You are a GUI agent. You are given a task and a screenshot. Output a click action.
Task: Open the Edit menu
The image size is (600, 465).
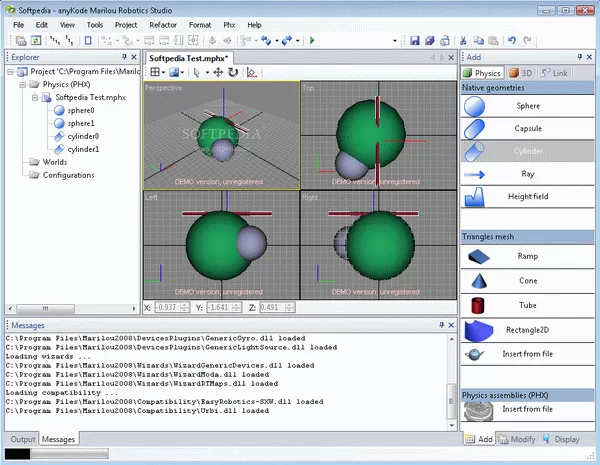point(42,25)
